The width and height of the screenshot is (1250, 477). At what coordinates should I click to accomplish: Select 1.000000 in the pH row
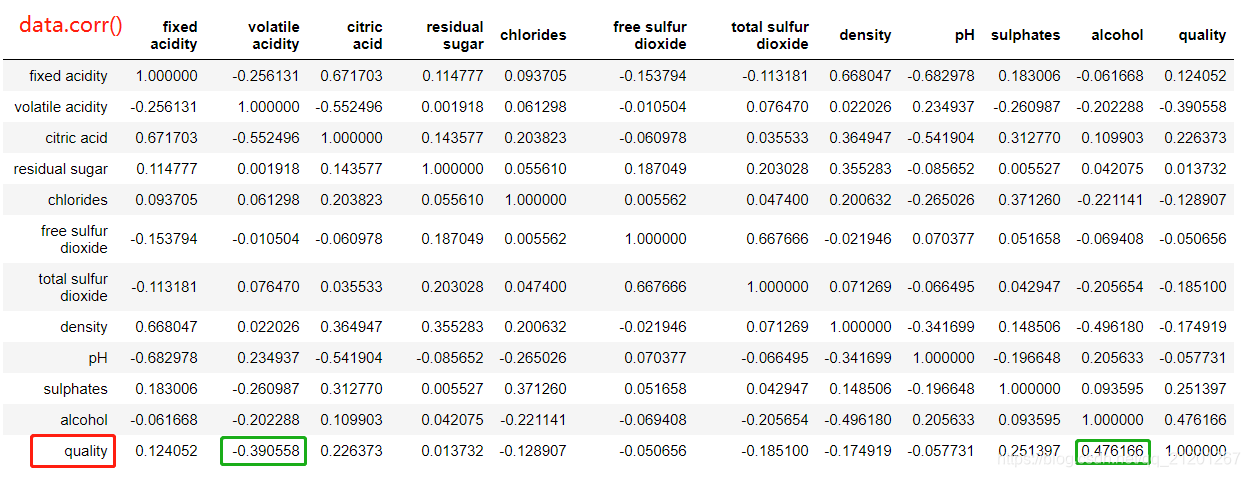[944, 358]
